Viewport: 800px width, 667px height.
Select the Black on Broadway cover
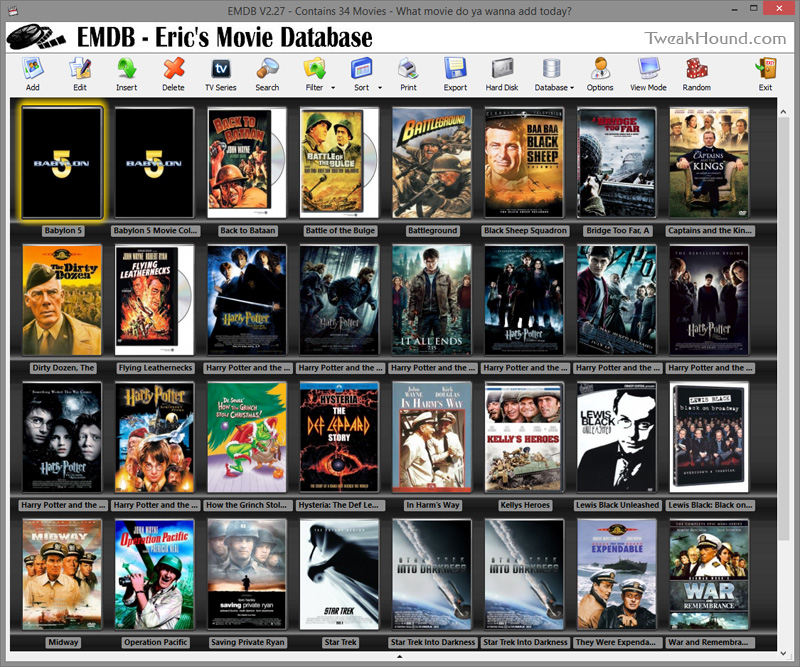709,437
